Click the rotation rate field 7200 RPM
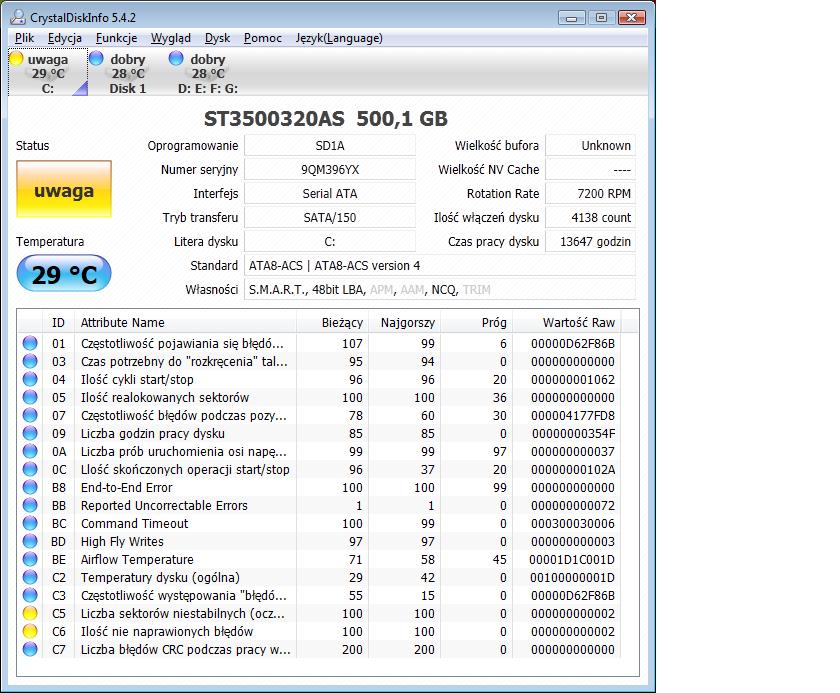 pyautogui.click(x=590, y=194)
